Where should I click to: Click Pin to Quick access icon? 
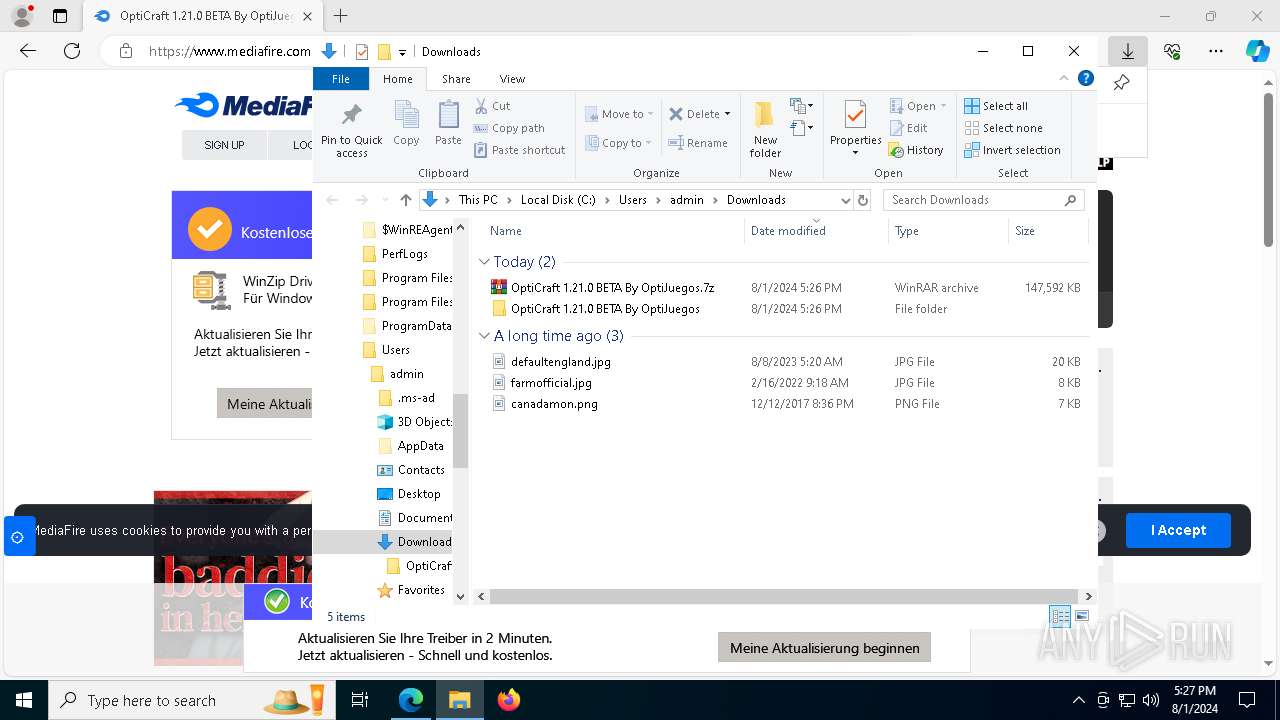pyautogui.click(x=351, y=130)
